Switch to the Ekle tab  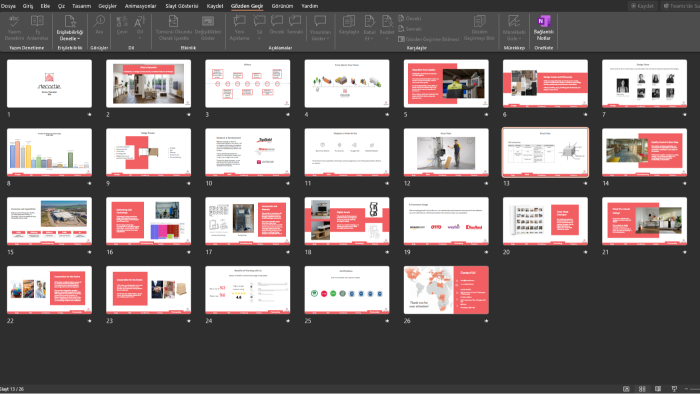[45, 6]
